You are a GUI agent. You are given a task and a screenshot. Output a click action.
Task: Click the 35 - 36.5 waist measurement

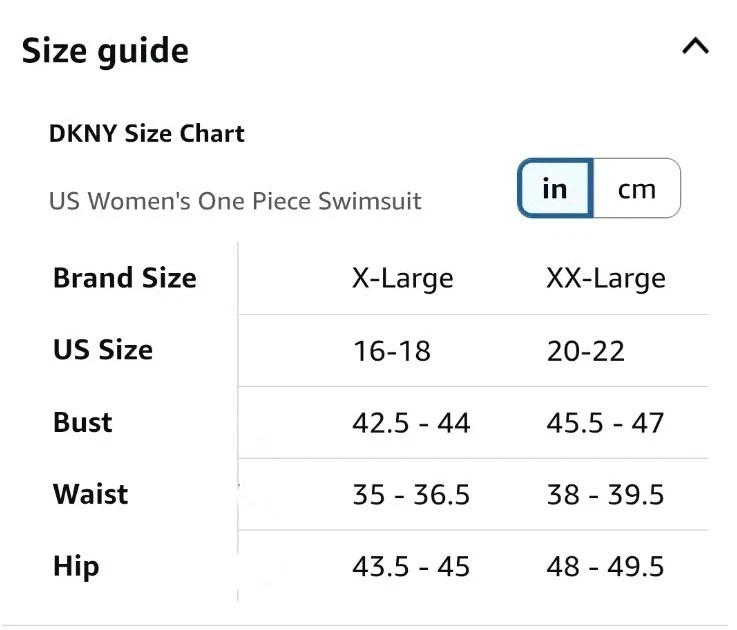pos(411,495)
